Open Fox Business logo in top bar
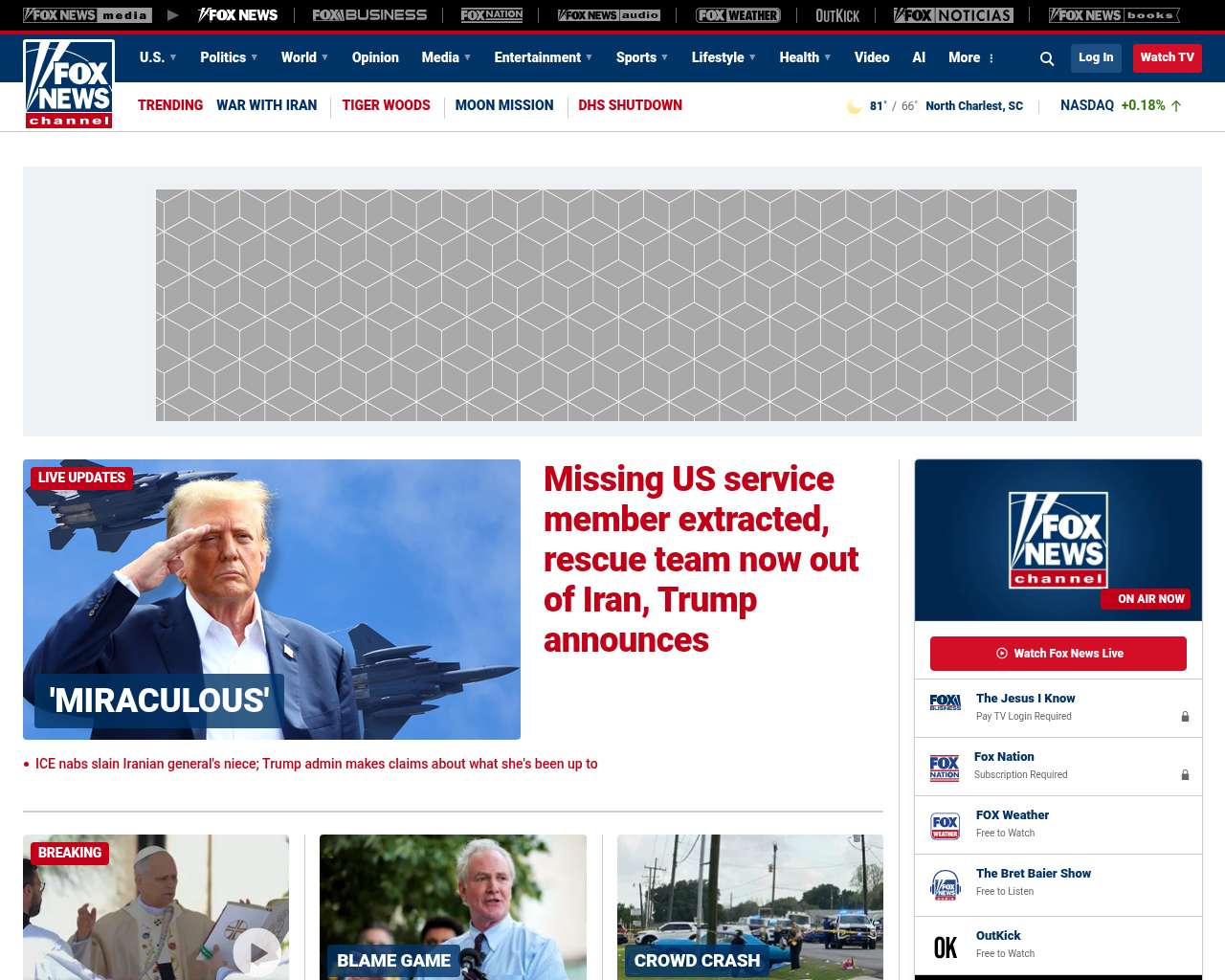The width and height of the screenshot is (1225, 980). point(369,15)
